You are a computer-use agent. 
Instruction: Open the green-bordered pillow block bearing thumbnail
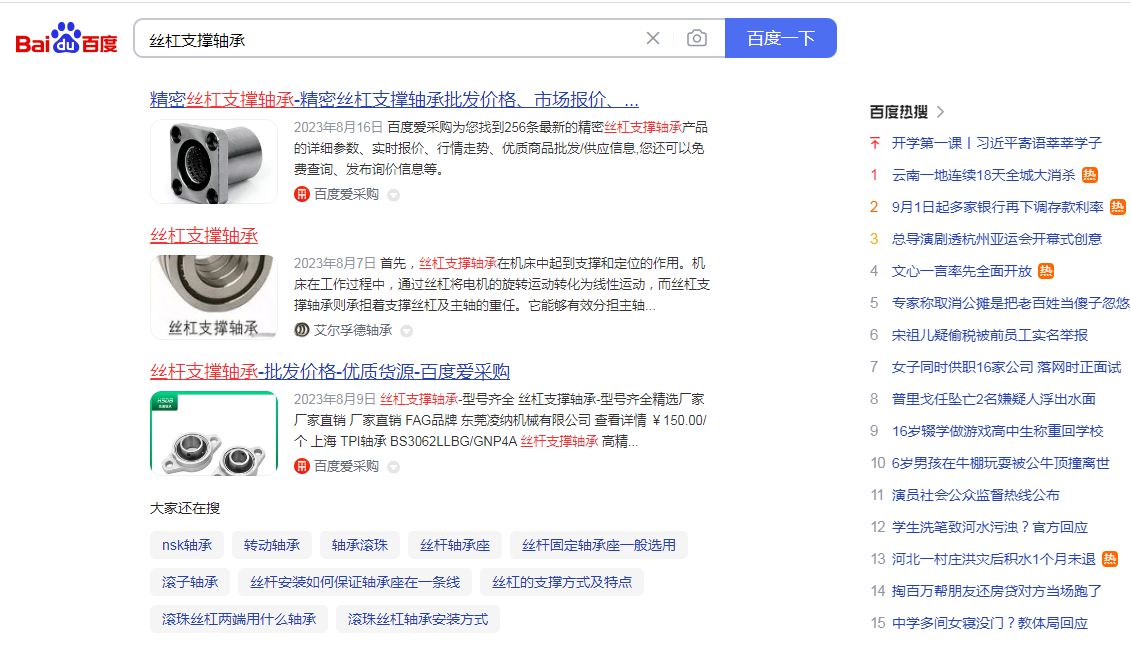coord(214,433)
